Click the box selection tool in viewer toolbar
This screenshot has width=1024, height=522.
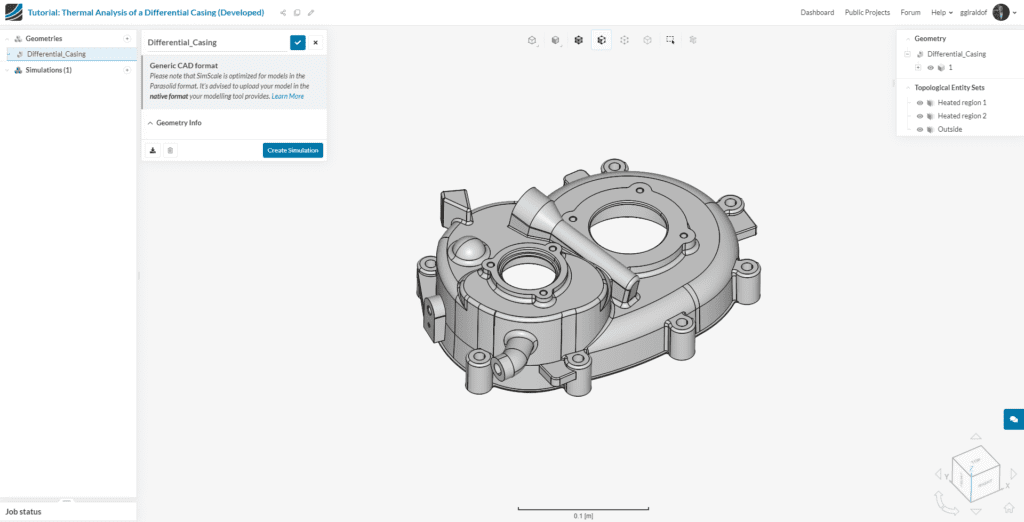[x=670, y=40]
